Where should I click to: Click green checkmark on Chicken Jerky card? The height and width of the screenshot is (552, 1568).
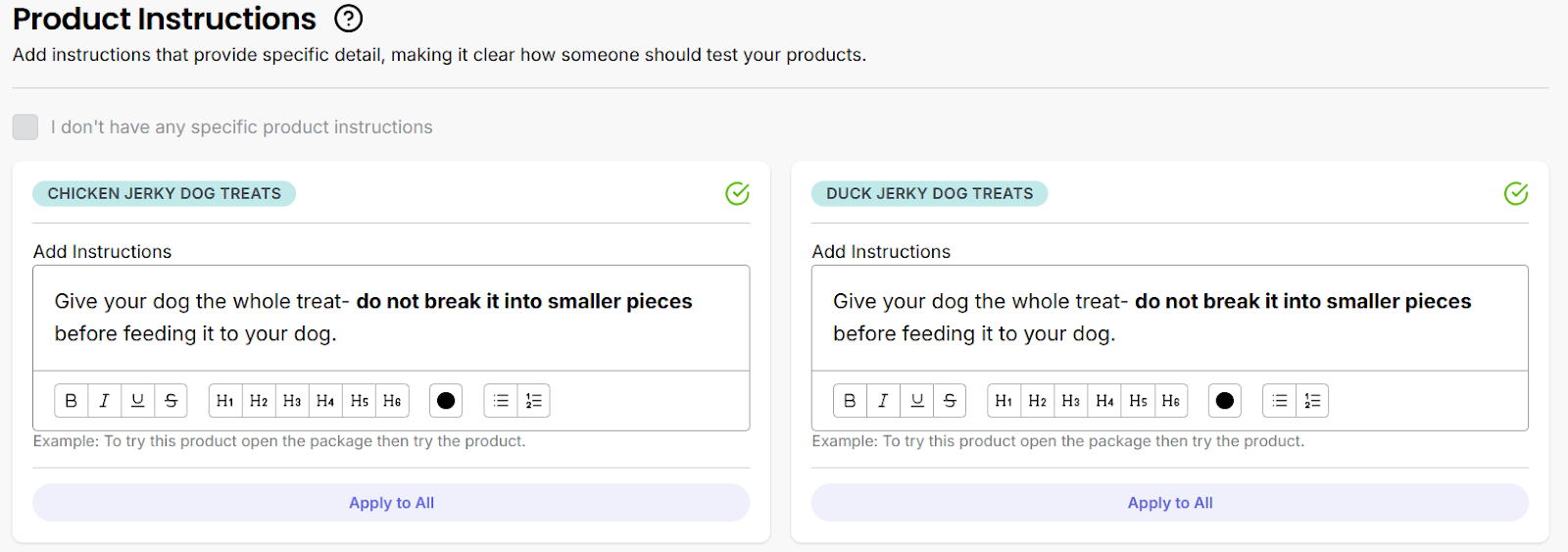[737, 194]
